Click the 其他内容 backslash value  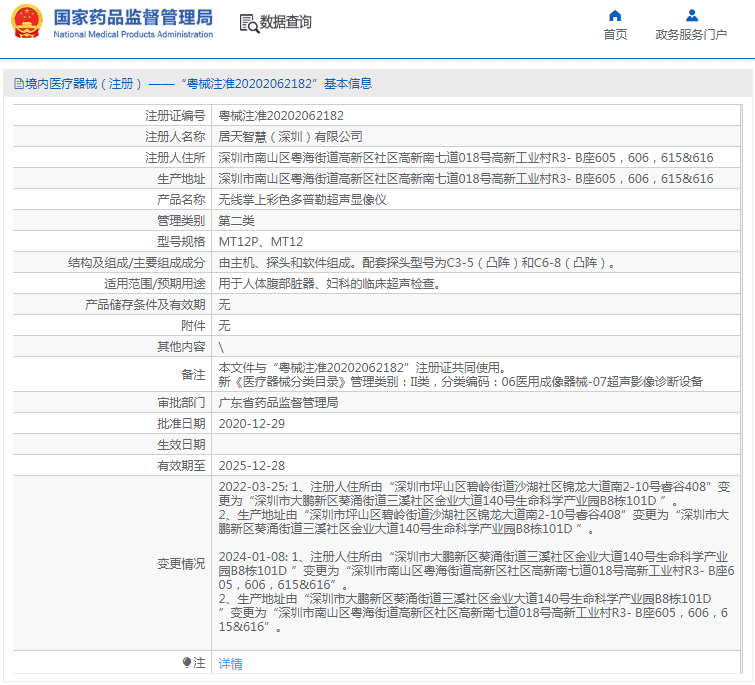click(x=221, y=347)
